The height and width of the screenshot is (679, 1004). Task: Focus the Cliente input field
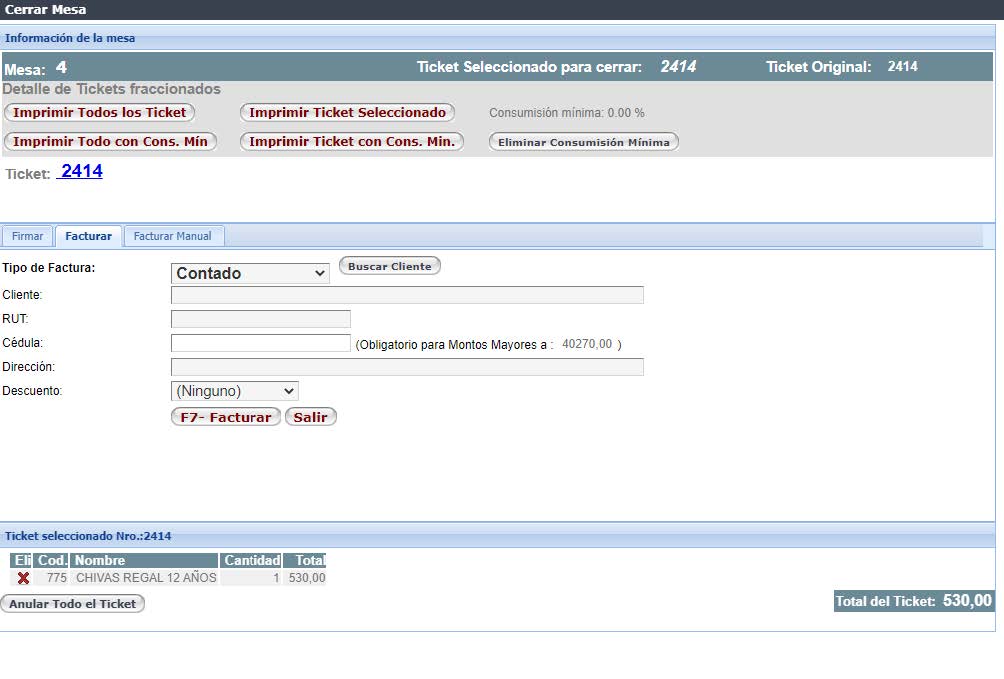407,295
